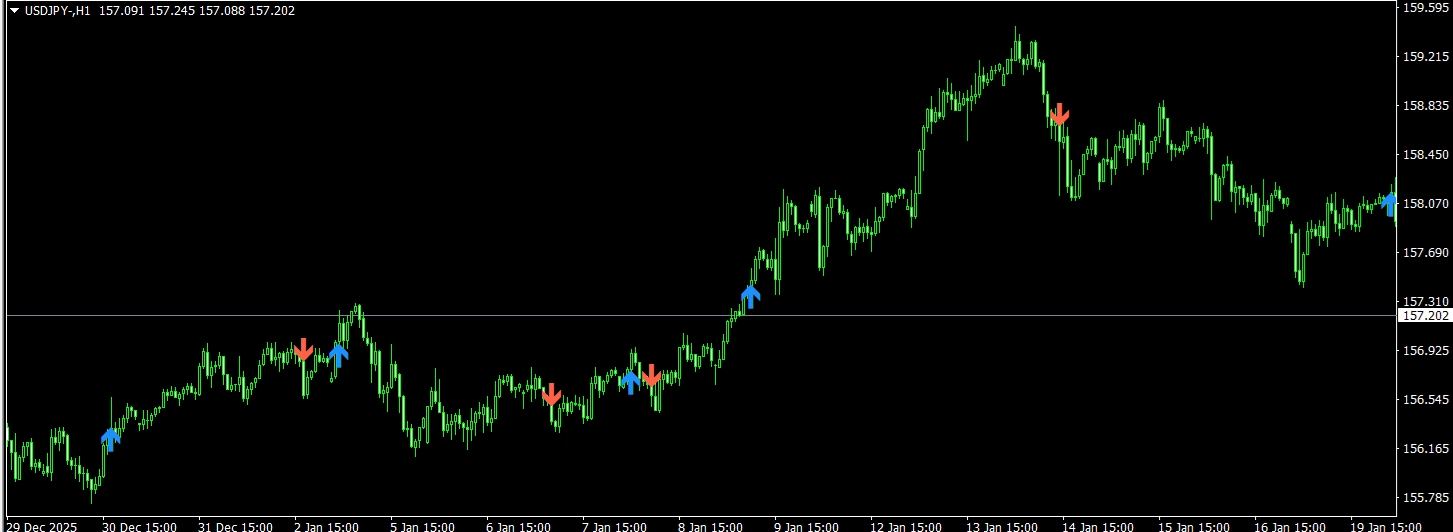Click the 155.785 price scale label

tap(1426, 498)
